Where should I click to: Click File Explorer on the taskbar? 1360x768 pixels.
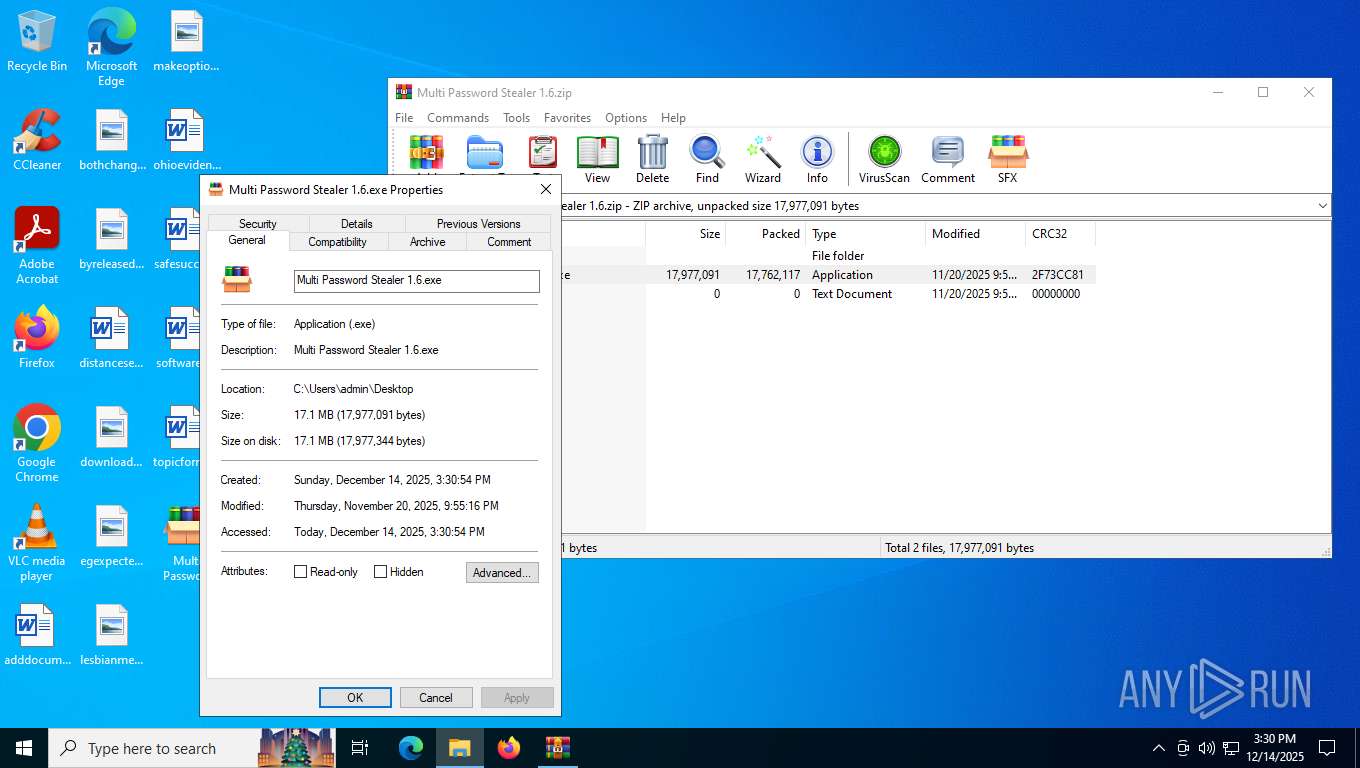pos(459,747)
